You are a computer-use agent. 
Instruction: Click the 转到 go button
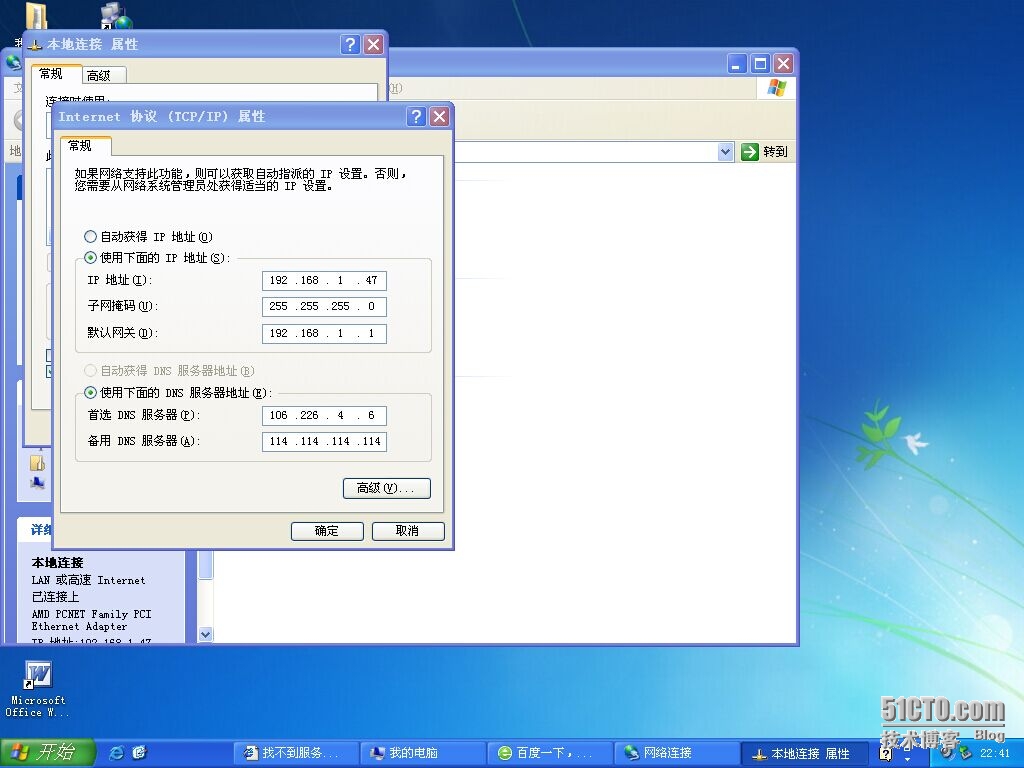[765, 152]
